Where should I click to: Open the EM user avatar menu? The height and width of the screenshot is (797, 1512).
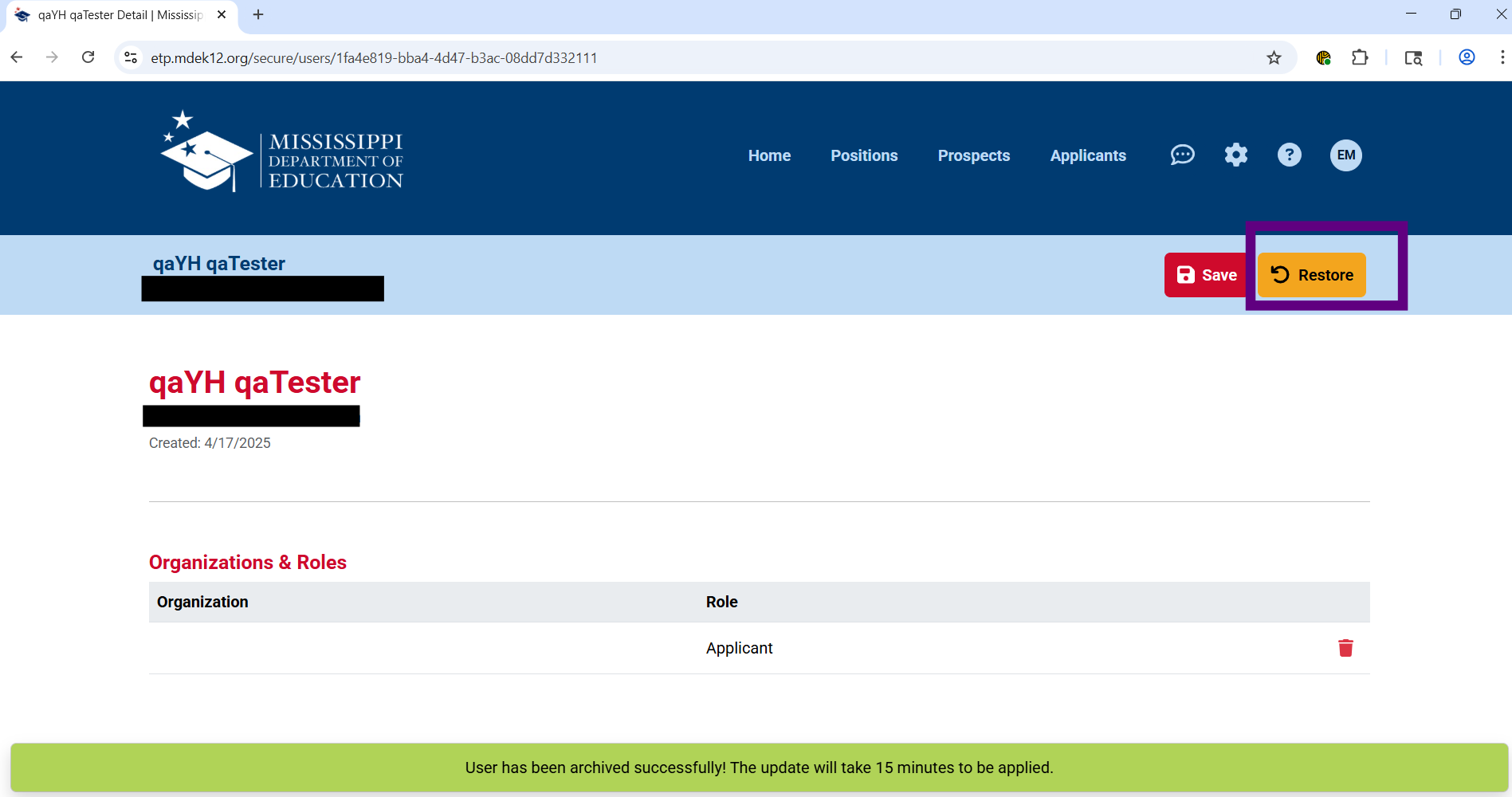pyautogui.click(x=1345, y=155)
